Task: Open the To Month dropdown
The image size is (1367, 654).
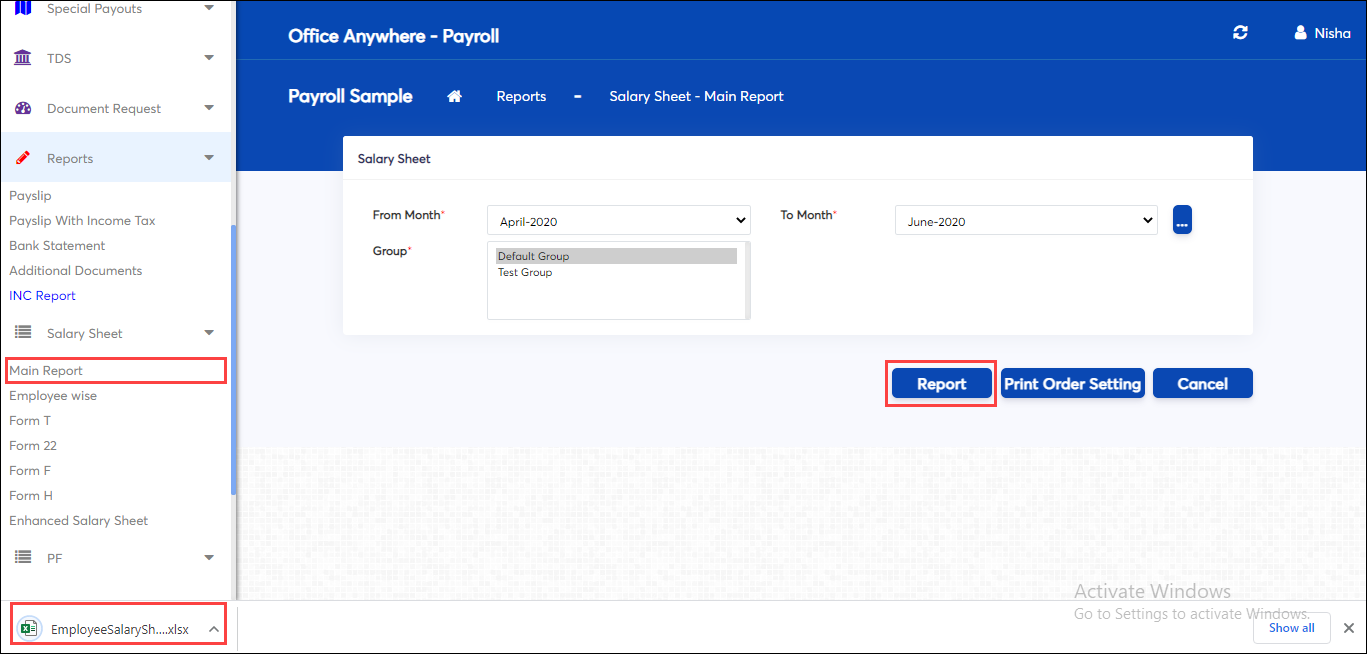Action: coord(1026,221)
